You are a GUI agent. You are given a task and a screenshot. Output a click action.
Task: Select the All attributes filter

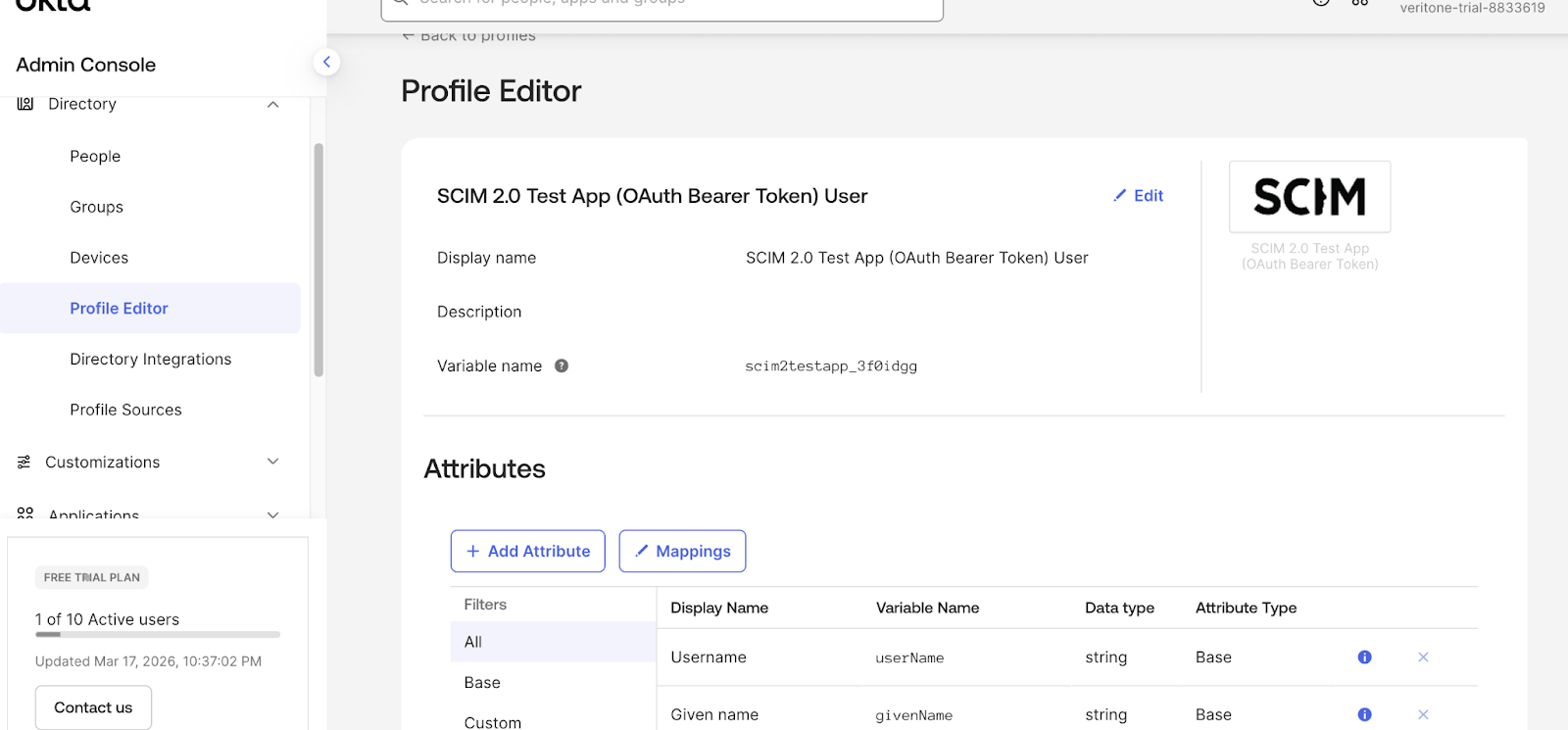coord(473,642)
